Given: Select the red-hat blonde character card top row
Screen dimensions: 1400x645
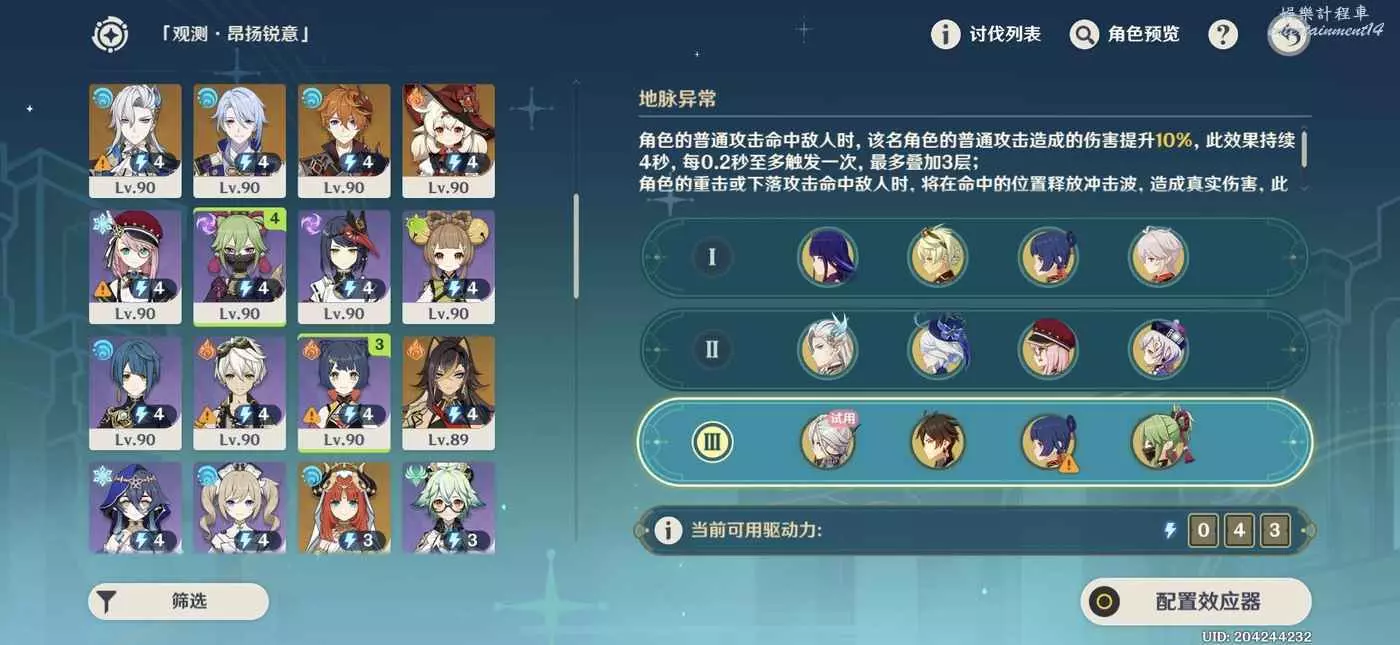Looking at the screenshot, I should coord(448,141).
